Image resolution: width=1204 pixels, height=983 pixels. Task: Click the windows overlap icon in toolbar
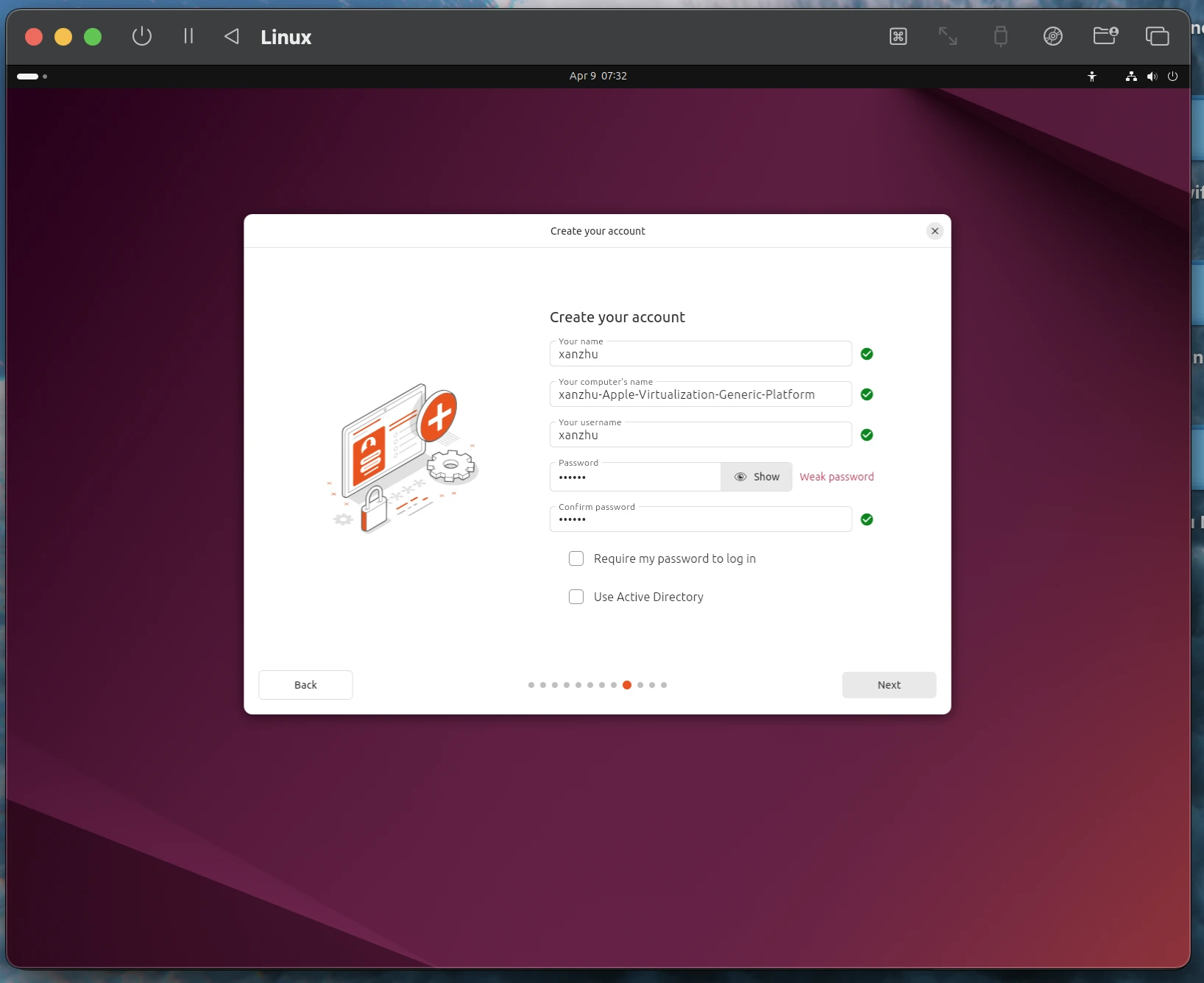click(1157, 36)
